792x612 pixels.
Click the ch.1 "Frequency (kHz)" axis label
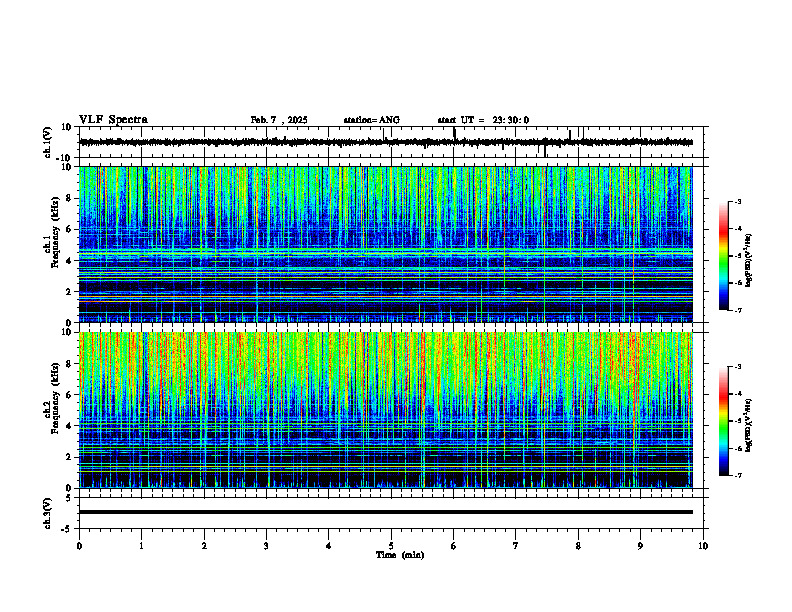click(55, 232)
